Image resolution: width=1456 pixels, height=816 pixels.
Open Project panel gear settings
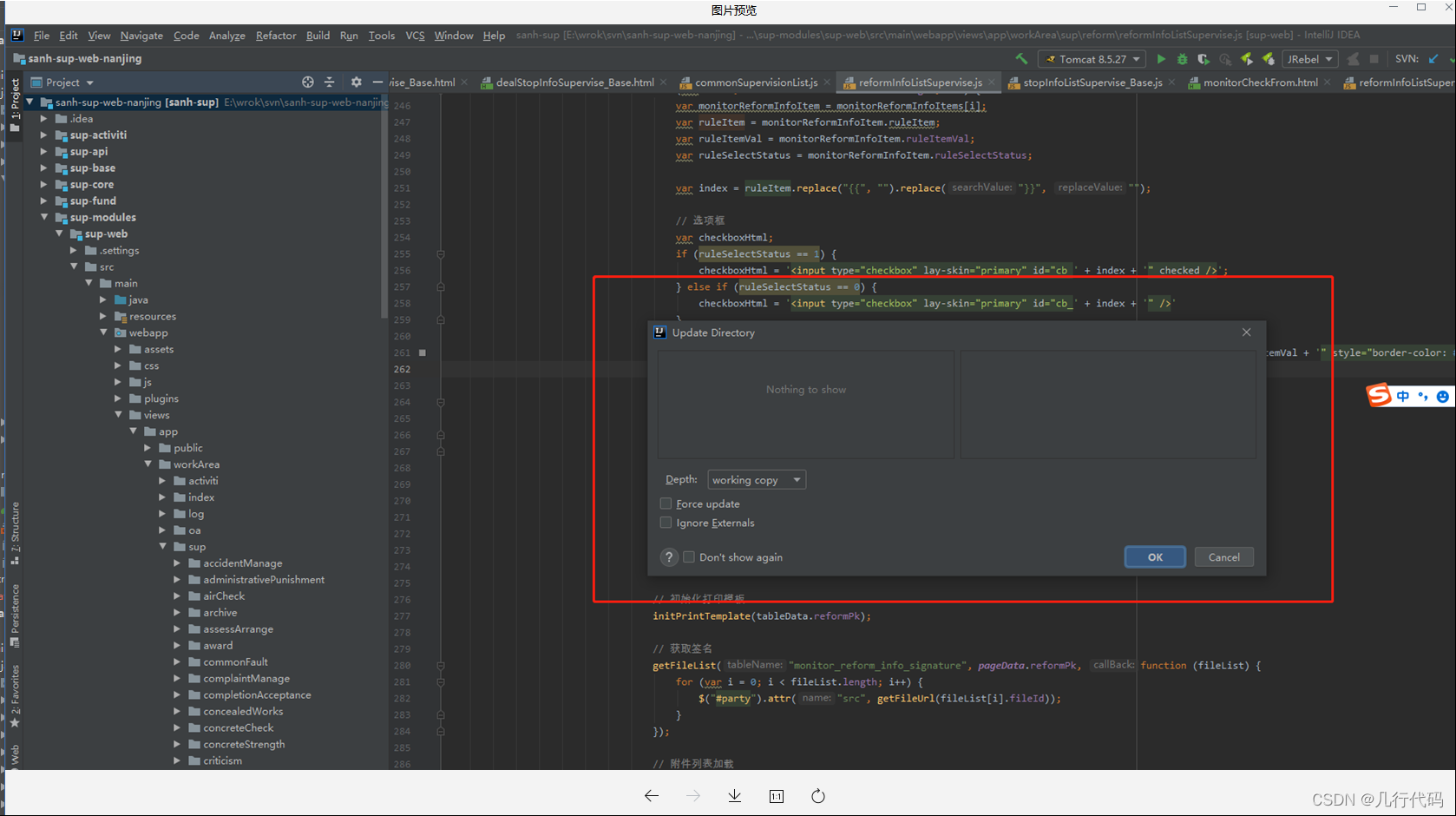coord(356,82)
